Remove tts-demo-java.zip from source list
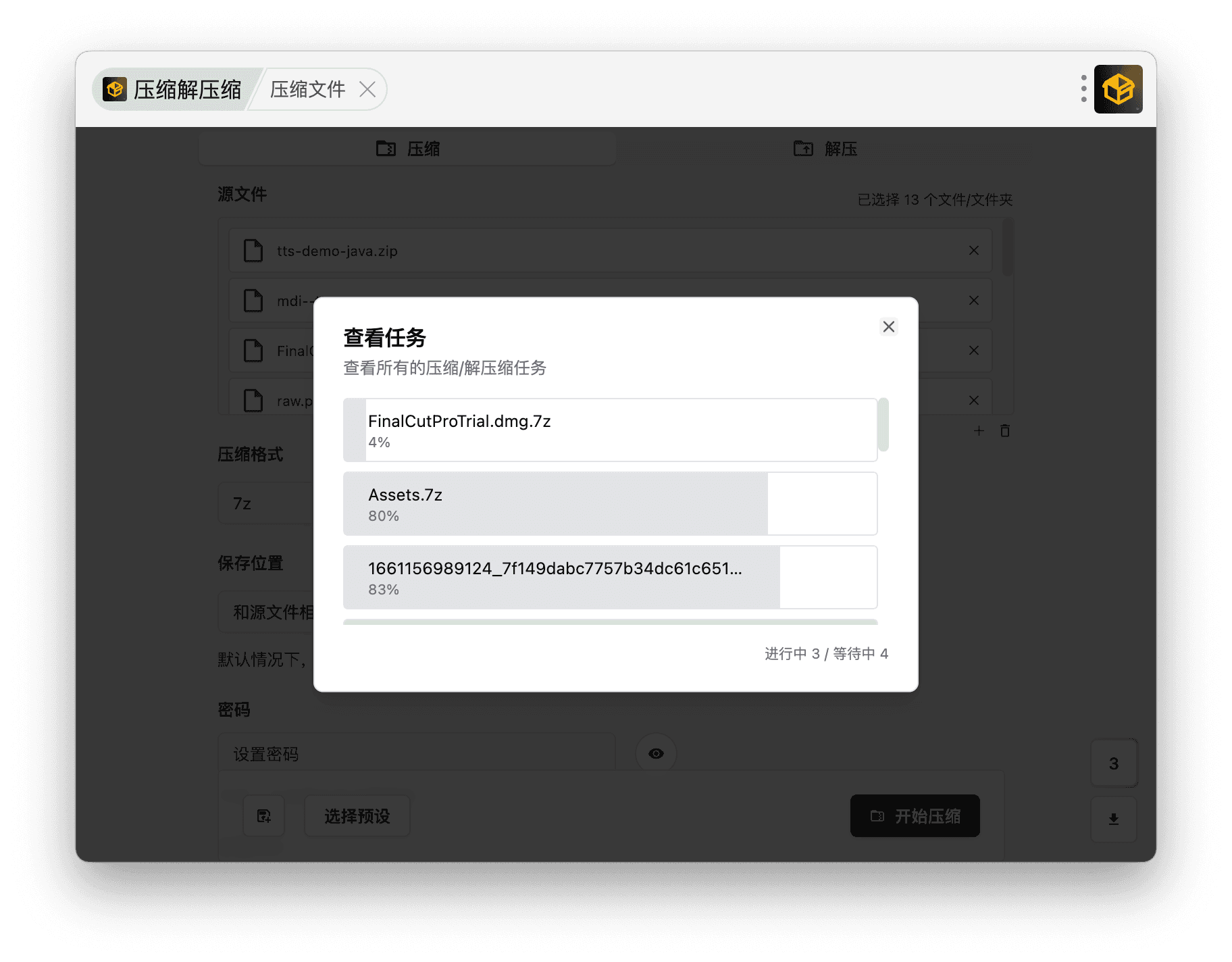This screenshot has width=1232, height=962. pos(973,251)
